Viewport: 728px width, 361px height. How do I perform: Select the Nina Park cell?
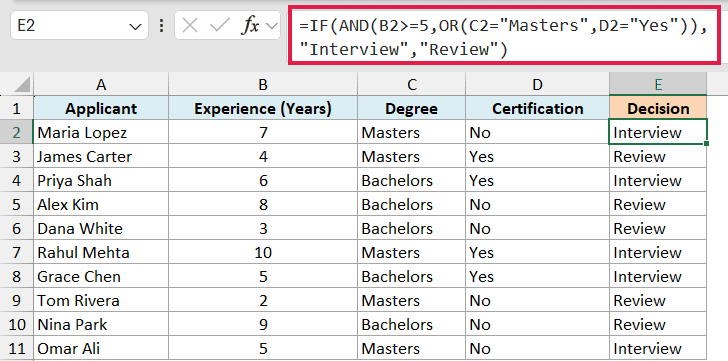[101, 324]
